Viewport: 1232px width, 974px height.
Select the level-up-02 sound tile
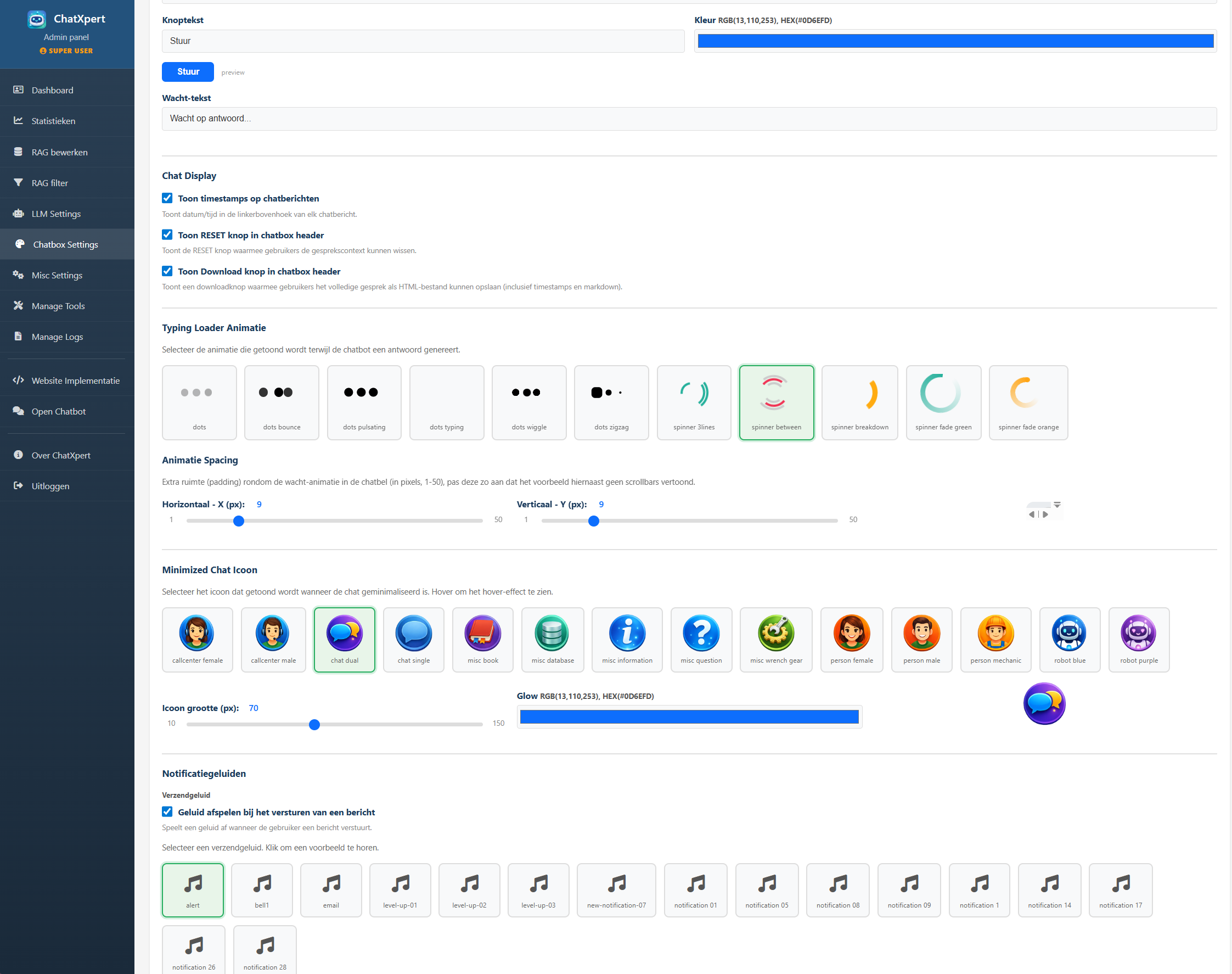coord(469,889)
